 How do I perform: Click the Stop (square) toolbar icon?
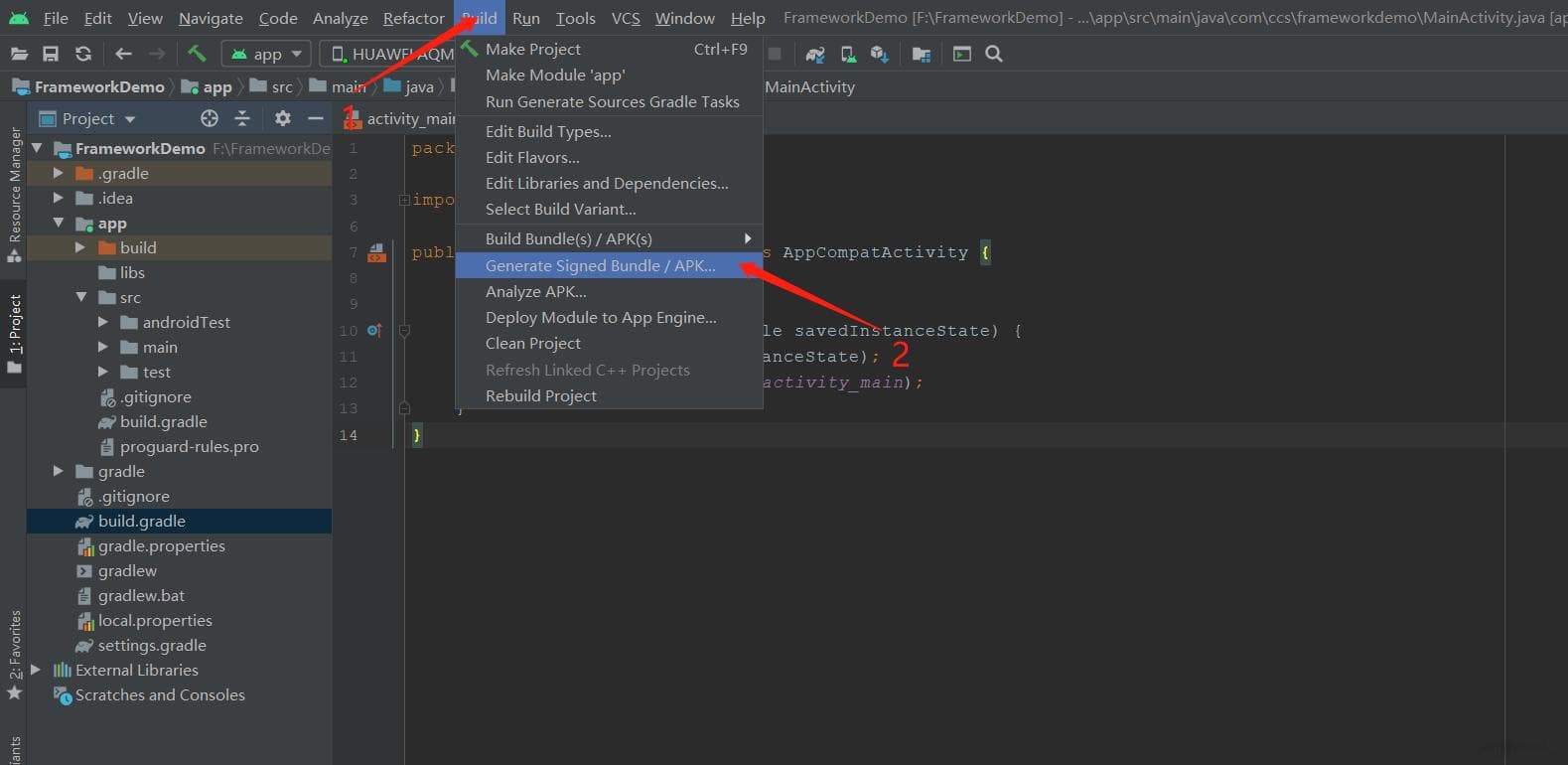point(775,54)
